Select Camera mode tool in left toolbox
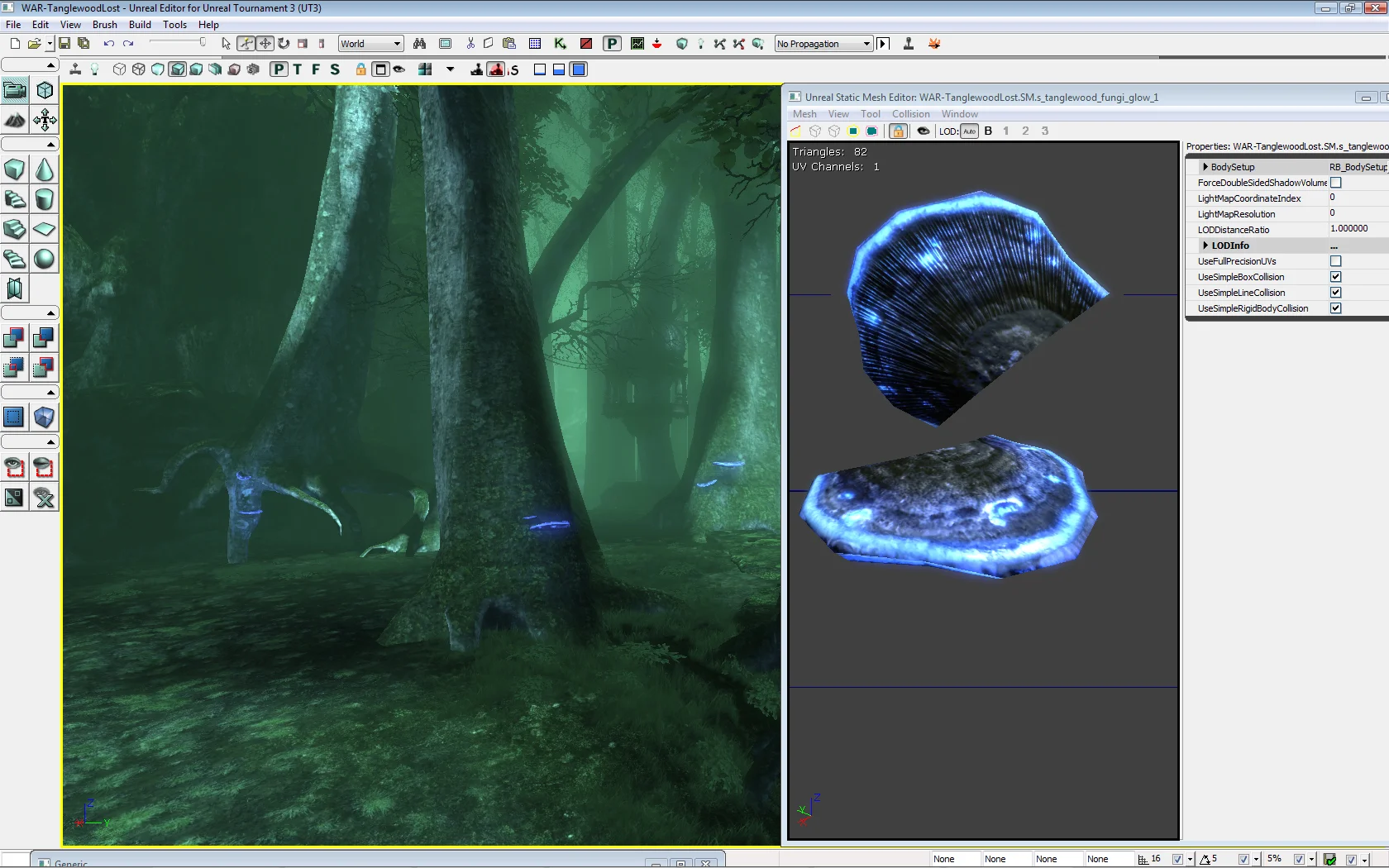 15,90
